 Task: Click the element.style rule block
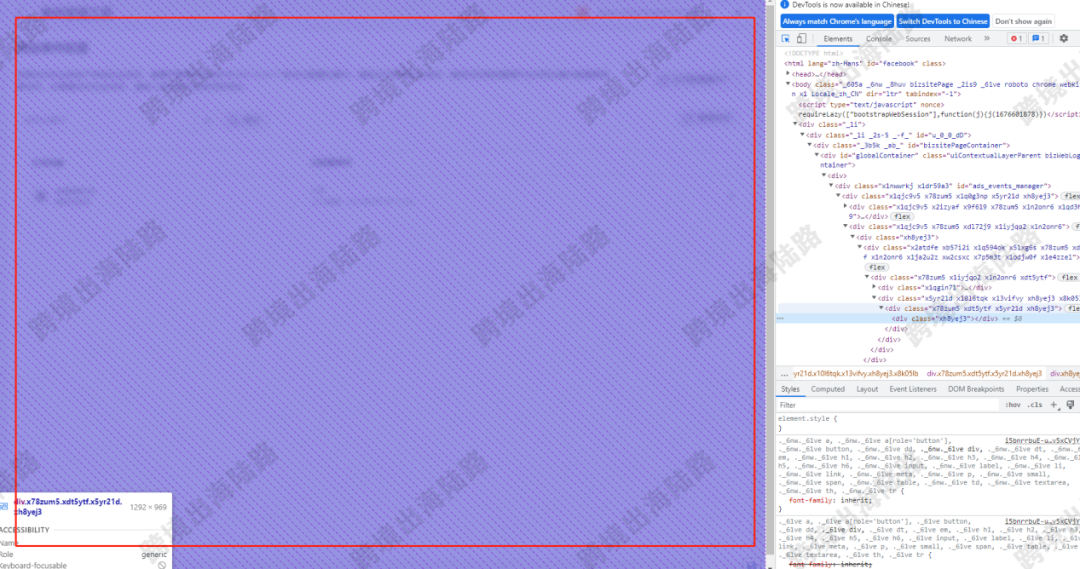(928, 423)
